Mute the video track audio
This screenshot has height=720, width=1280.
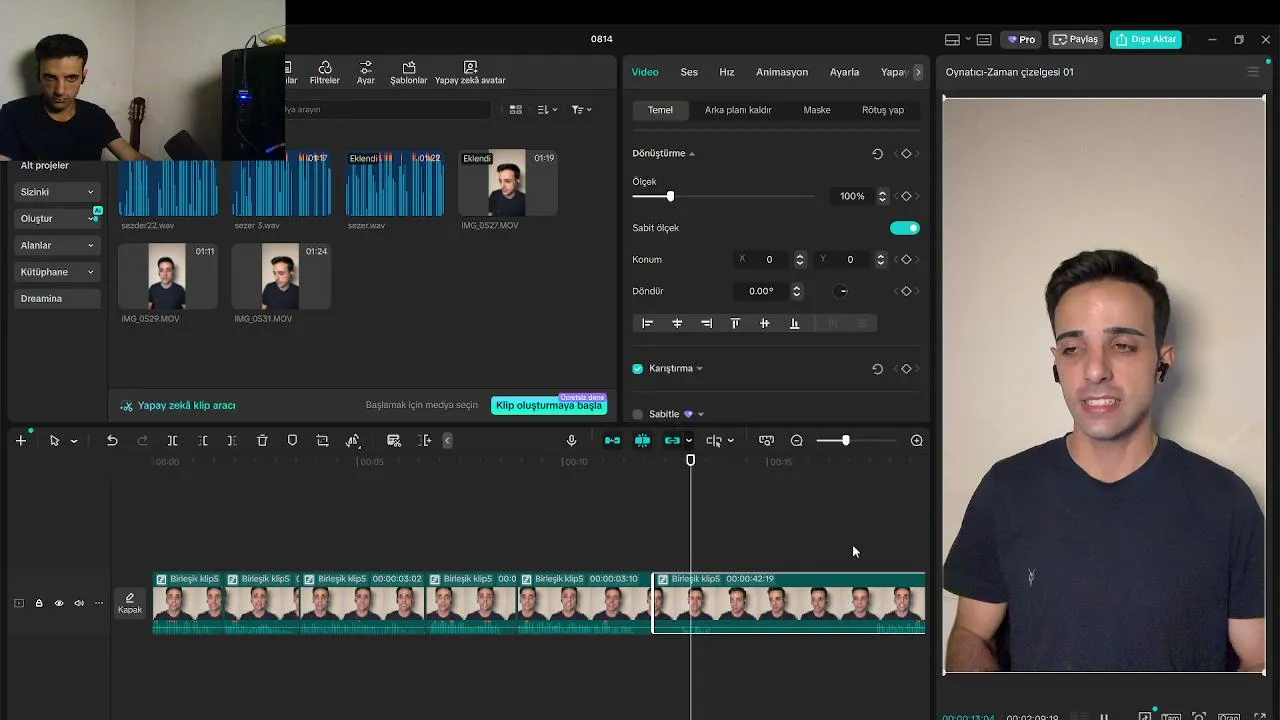[79, 603]
